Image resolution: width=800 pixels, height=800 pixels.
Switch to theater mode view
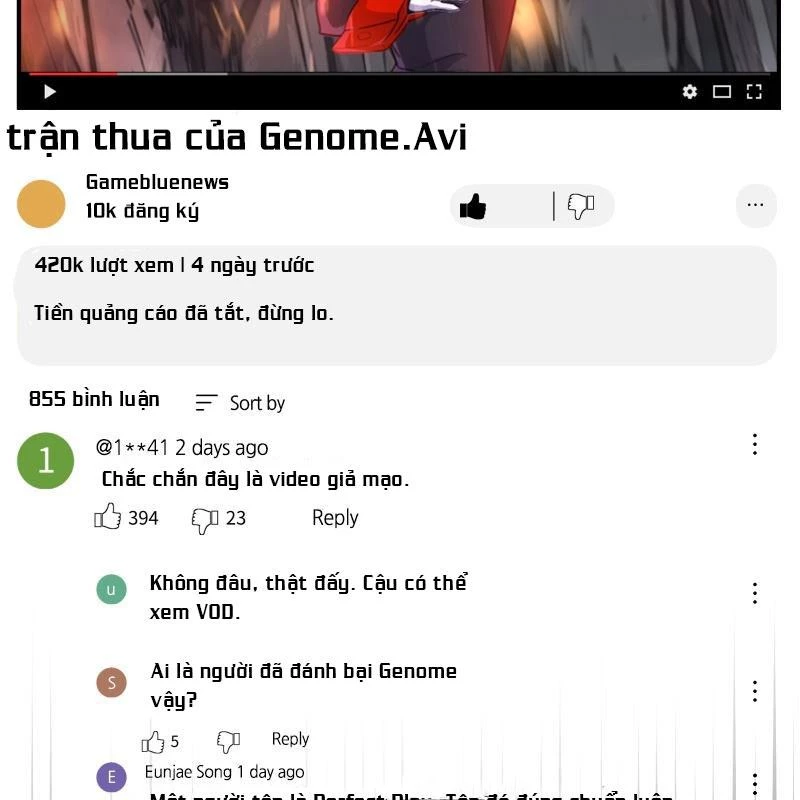[721, 92]
